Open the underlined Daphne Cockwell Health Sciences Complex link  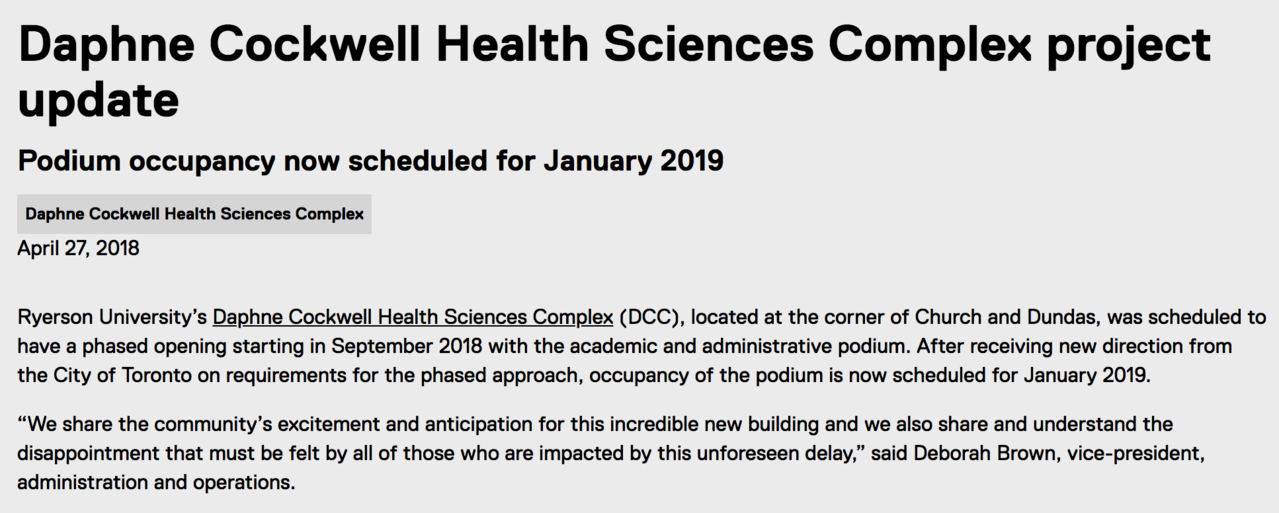click(x=413, y=318)
